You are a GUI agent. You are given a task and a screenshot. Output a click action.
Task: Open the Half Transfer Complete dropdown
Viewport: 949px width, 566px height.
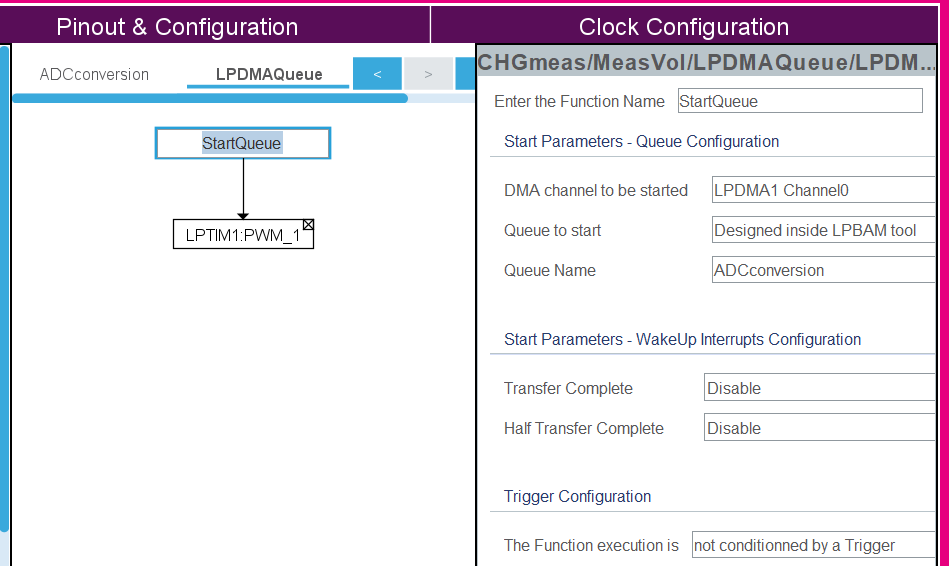819,428
